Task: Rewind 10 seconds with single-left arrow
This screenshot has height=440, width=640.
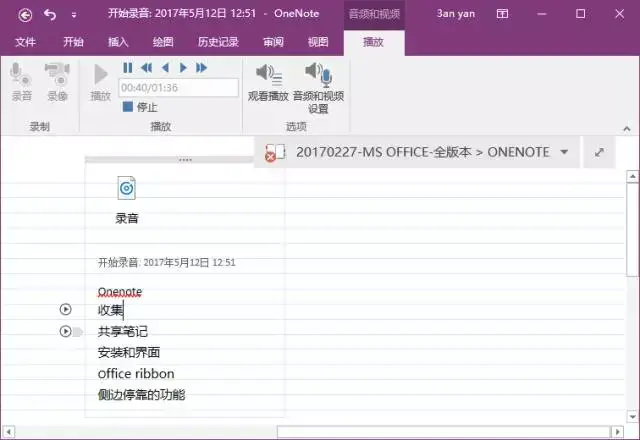Action: 165,68
